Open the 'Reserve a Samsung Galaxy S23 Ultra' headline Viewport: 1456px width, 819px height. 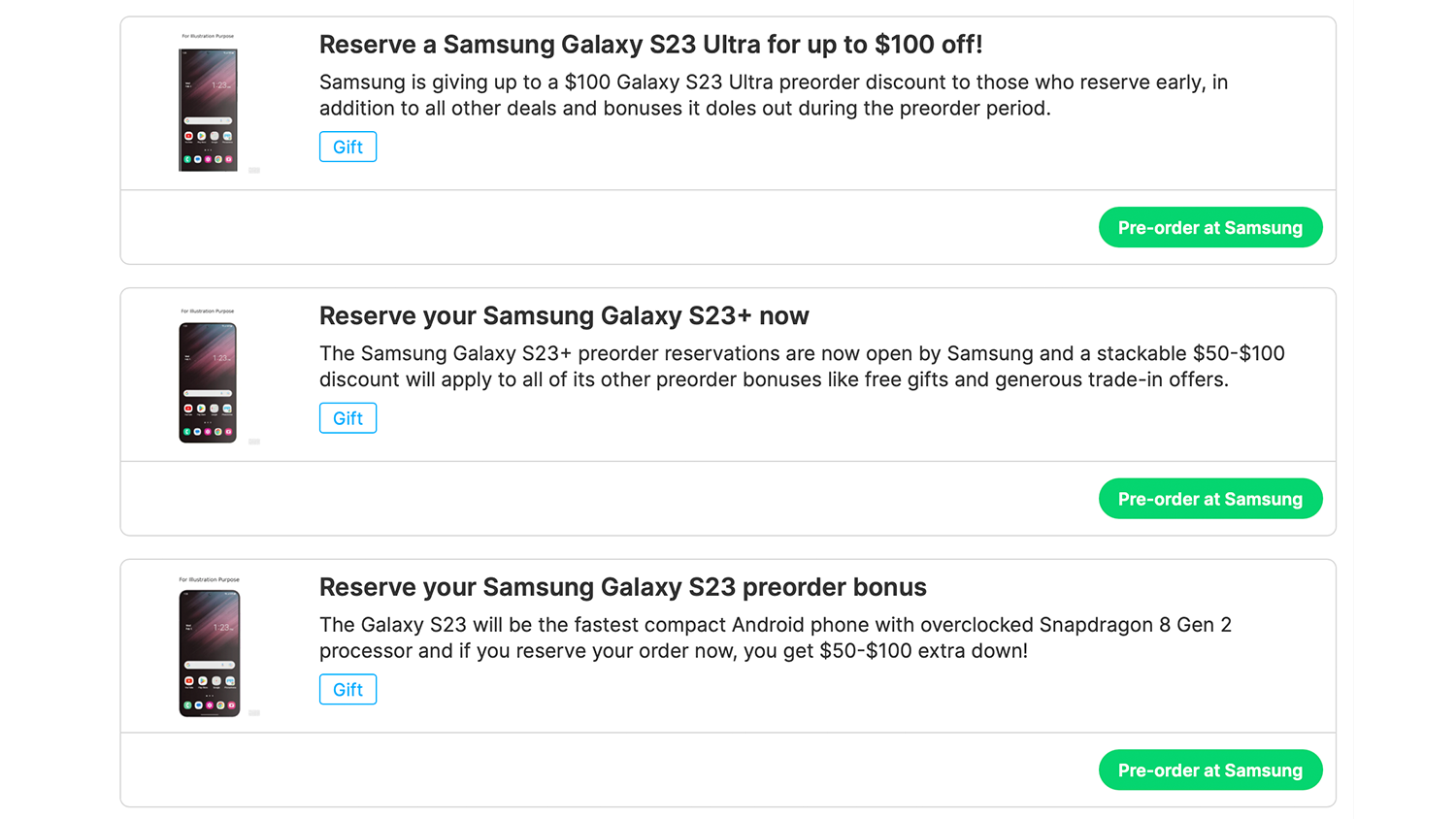pos(650,45)
